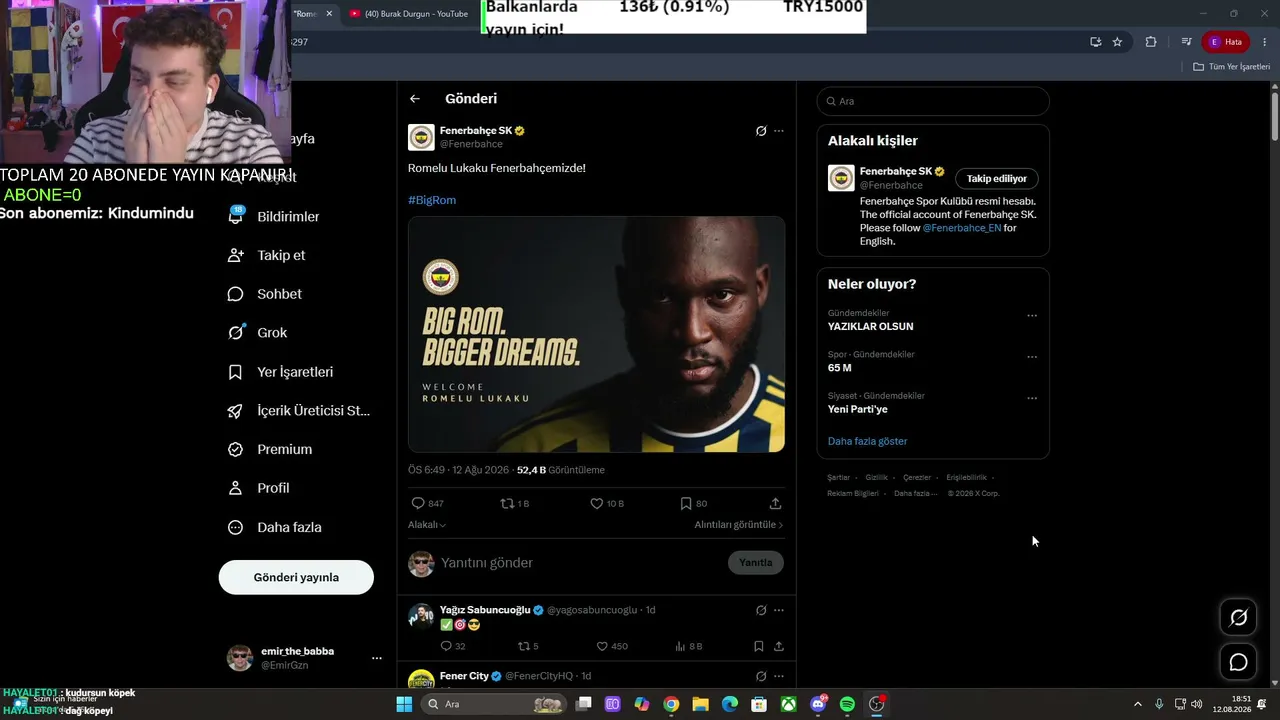Open Yer İşaretleri bookmarks in sidebar
Screen dimensions: 1280x720
tap(281, 372)
